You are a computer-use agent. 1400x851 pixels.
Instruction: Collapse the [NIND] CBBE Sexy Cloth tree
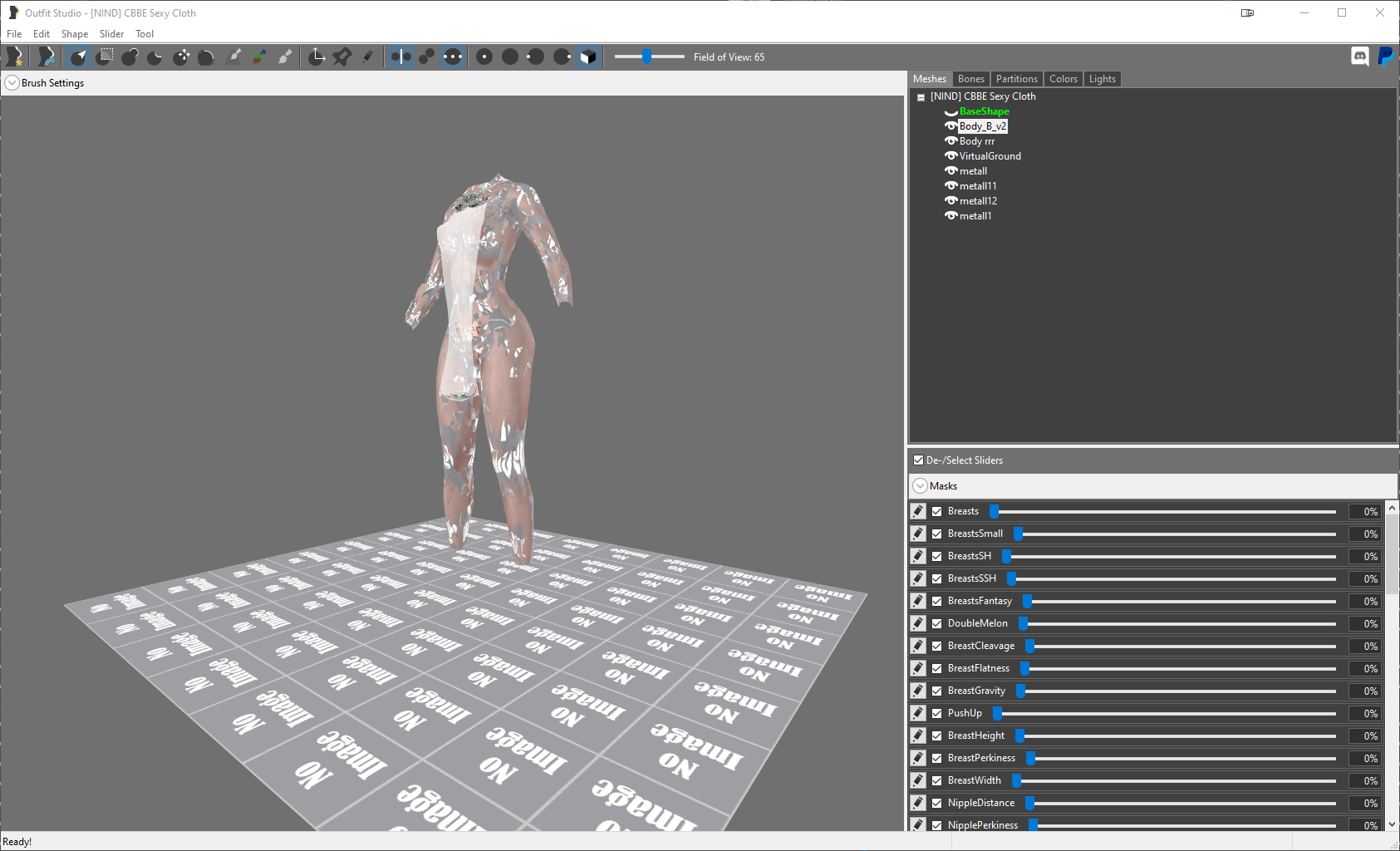point(921,97)
